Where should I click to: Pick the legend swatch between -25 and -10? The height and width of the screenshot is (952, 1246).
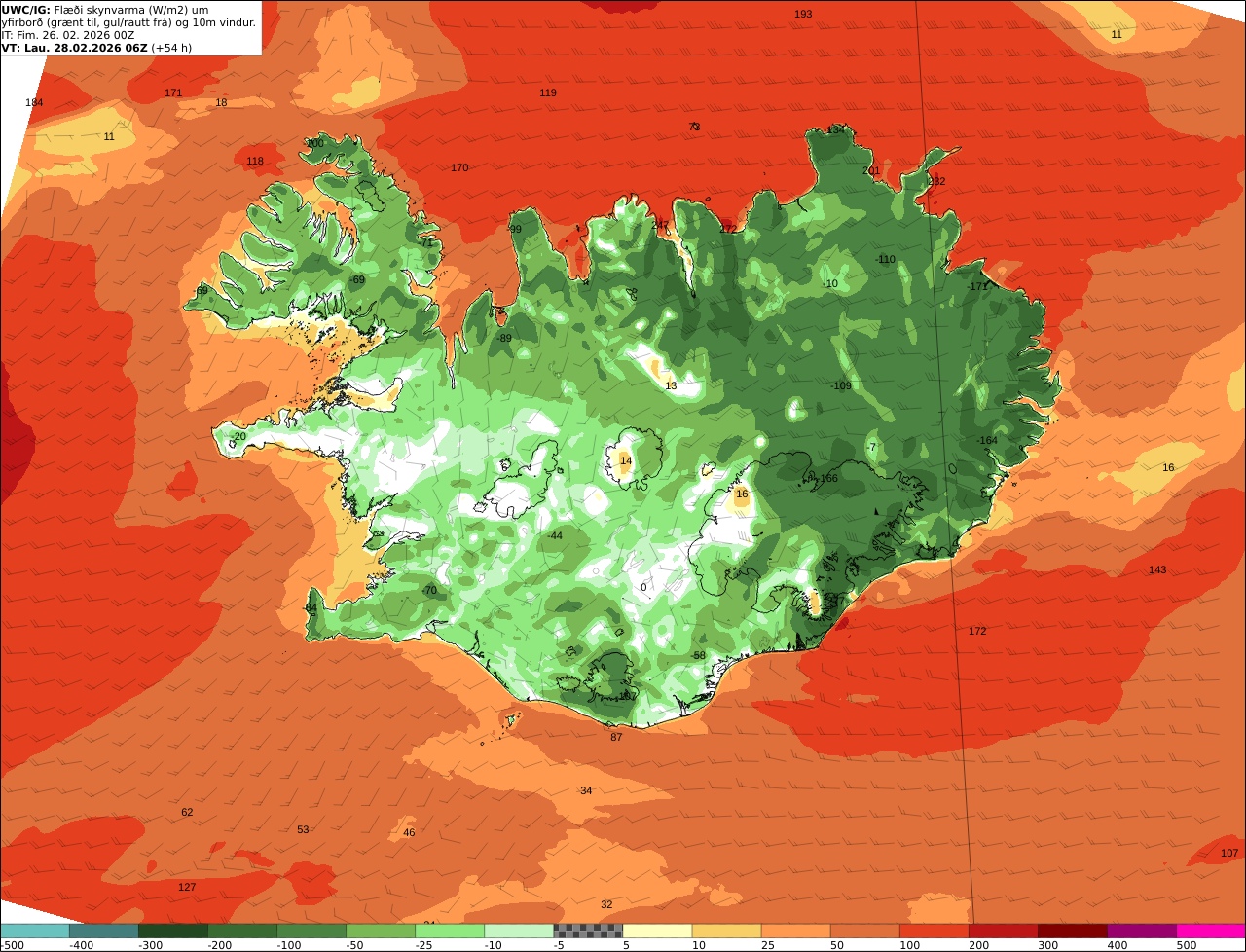tap(450, 931)
